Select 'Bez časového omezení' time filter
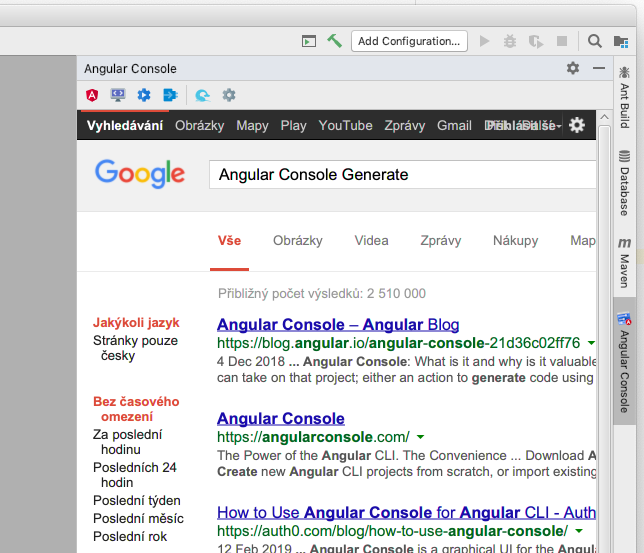The width and height of the screenshot is (644, 553). pyautogui.click(x=136, y=409)
